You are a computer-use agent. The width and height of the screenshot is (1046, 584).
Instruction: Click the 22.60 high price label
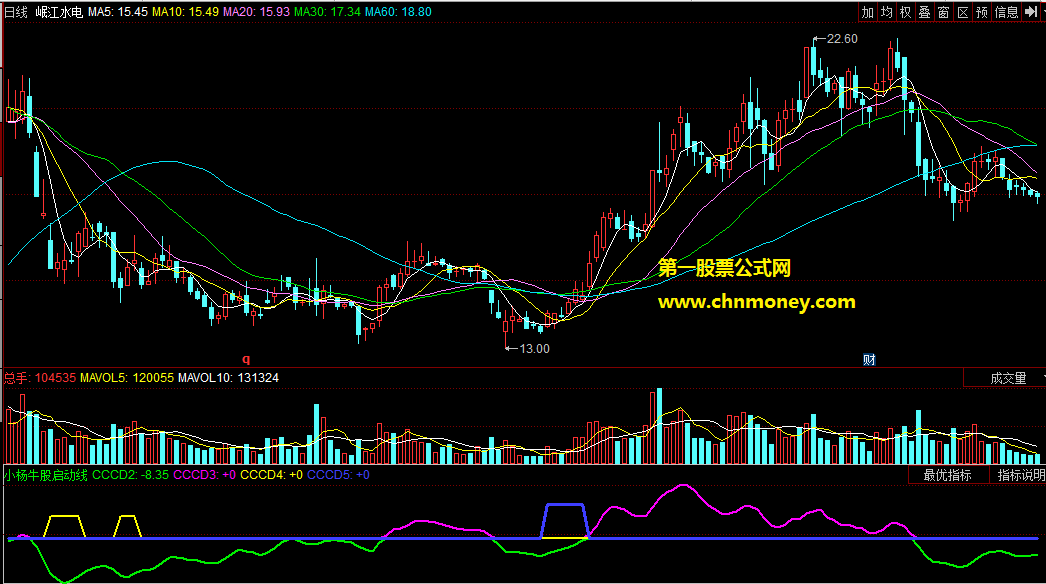coord(842,39)
